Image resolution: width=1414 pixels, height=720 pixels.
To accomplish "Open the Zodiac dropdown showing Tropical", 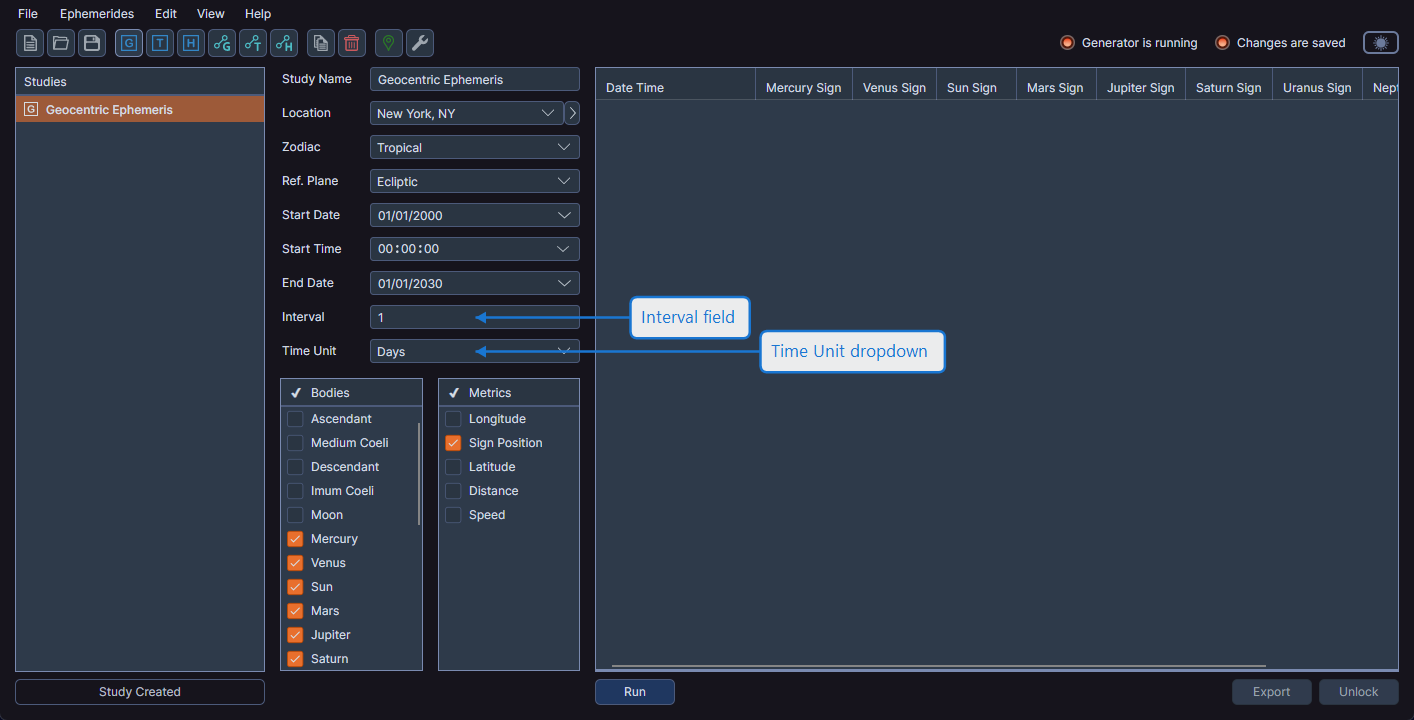I will coord(474,147).
